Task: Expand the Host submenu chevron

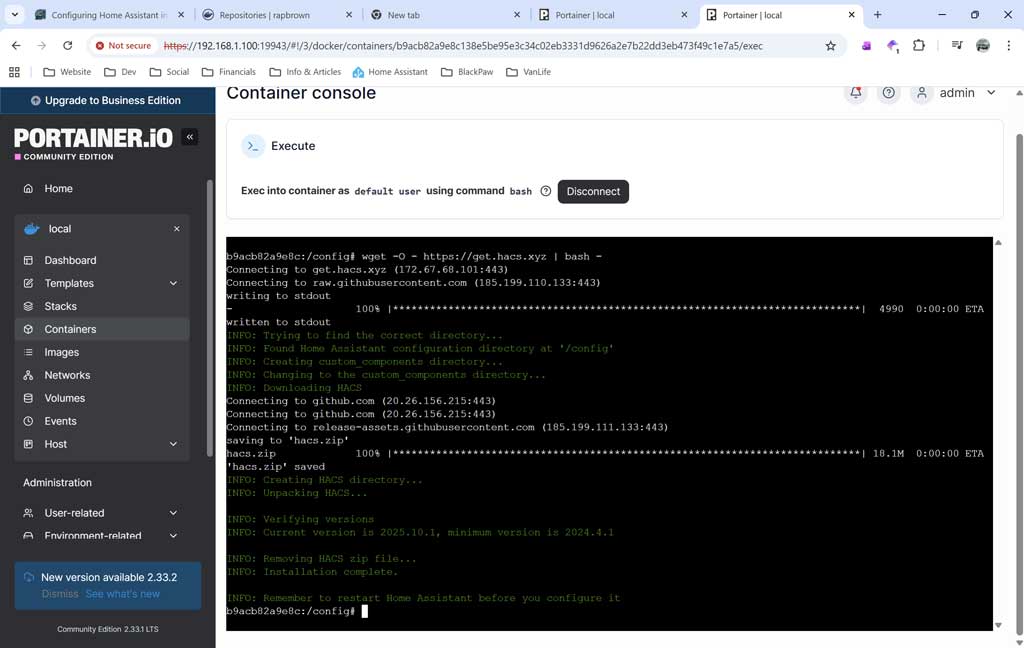Action: tap(173, 444)
